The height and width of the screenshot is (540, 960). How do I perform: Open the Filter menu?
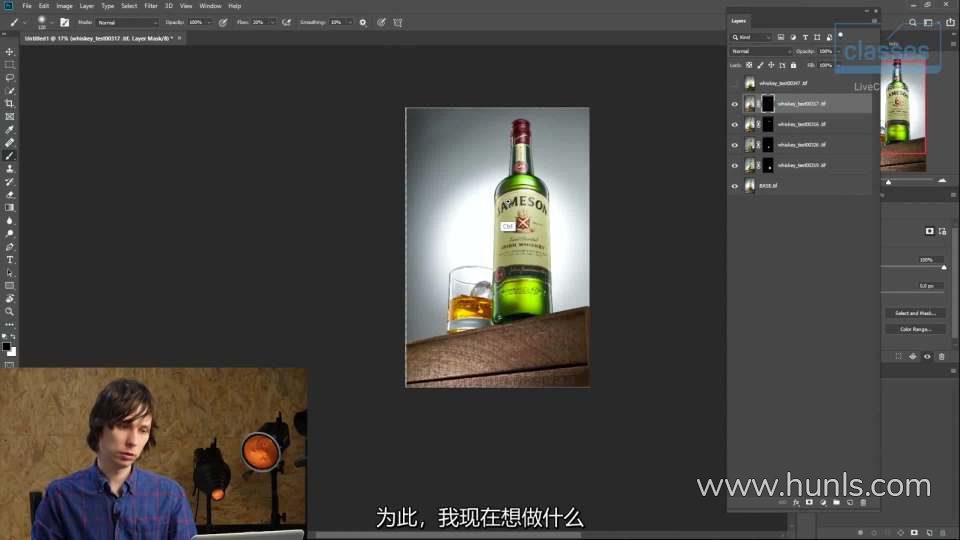coord(151,6)
